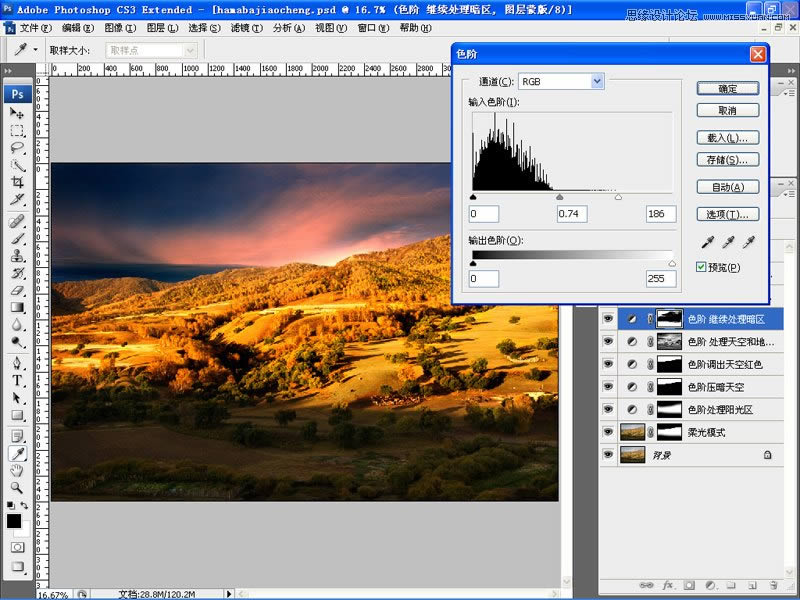Select the Zoom magnifier tool
The width and height of the screenshot is (800, 600).
click(18, 487)
